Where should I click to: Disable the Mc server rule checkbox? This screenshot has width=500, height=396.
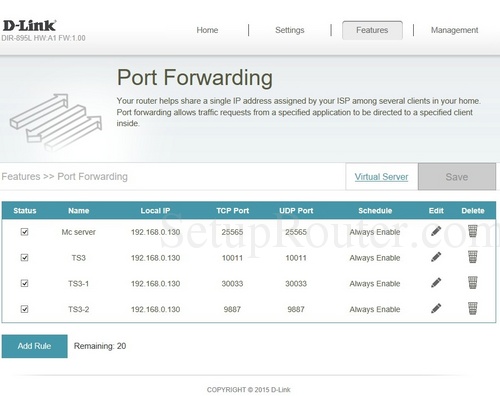pyautogui.click(x=24, y=232)
